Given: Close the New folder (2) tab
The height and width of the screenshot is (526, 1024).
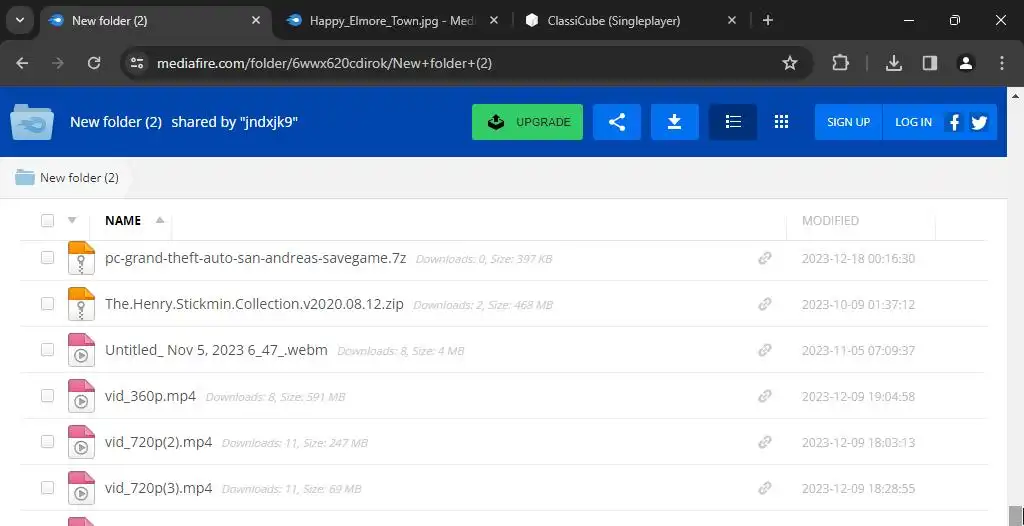Looking at the screenshot, I should pyautogui.click(x=256, y=21).
